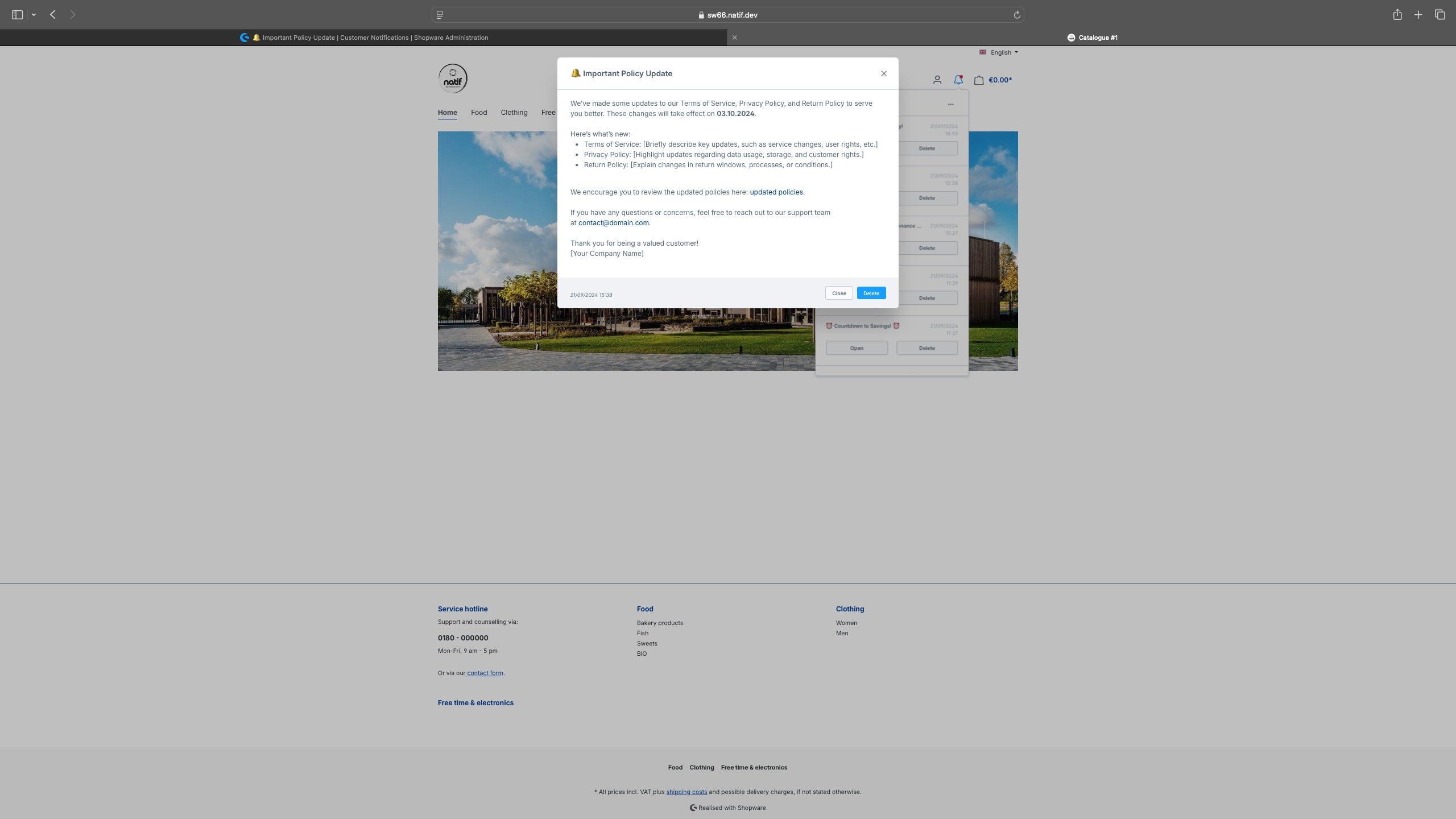Show the tab overview icon
Image resolution: width=1456 pixels, height=819 pixels.
pos(1440,15)
